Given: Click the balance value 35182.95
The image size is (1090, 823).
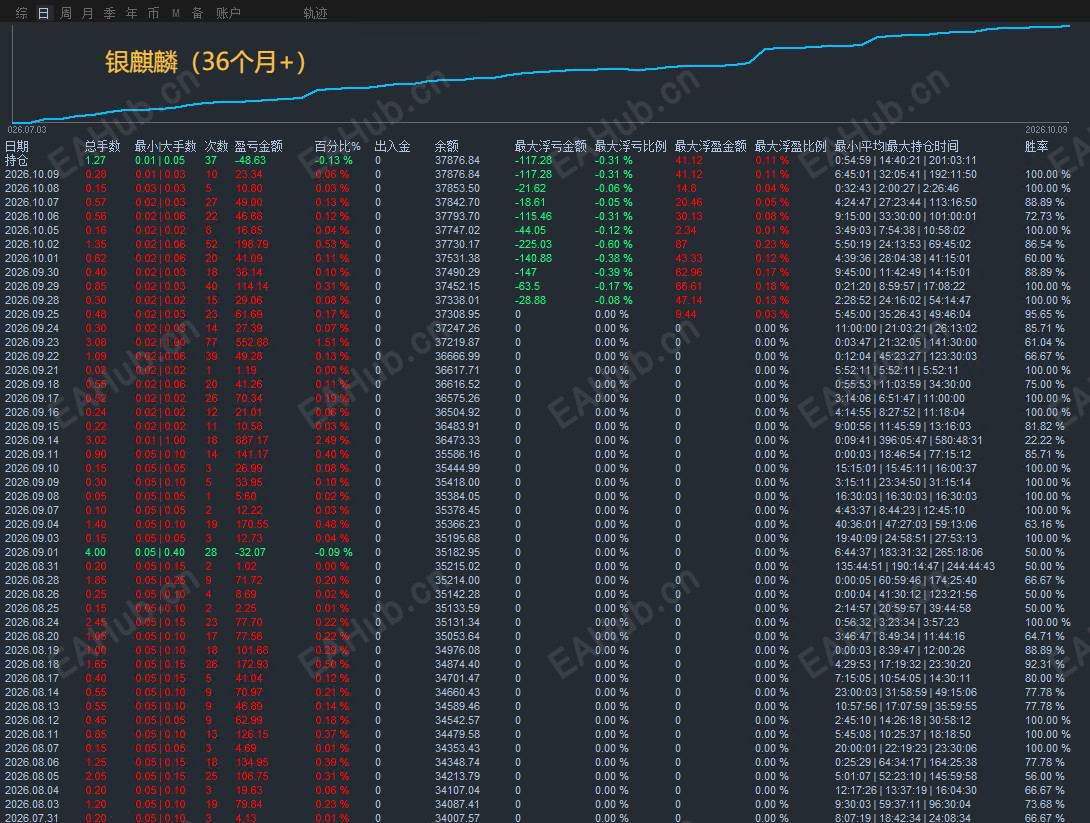Looking at the screenshot, I should tap(457, 552).
